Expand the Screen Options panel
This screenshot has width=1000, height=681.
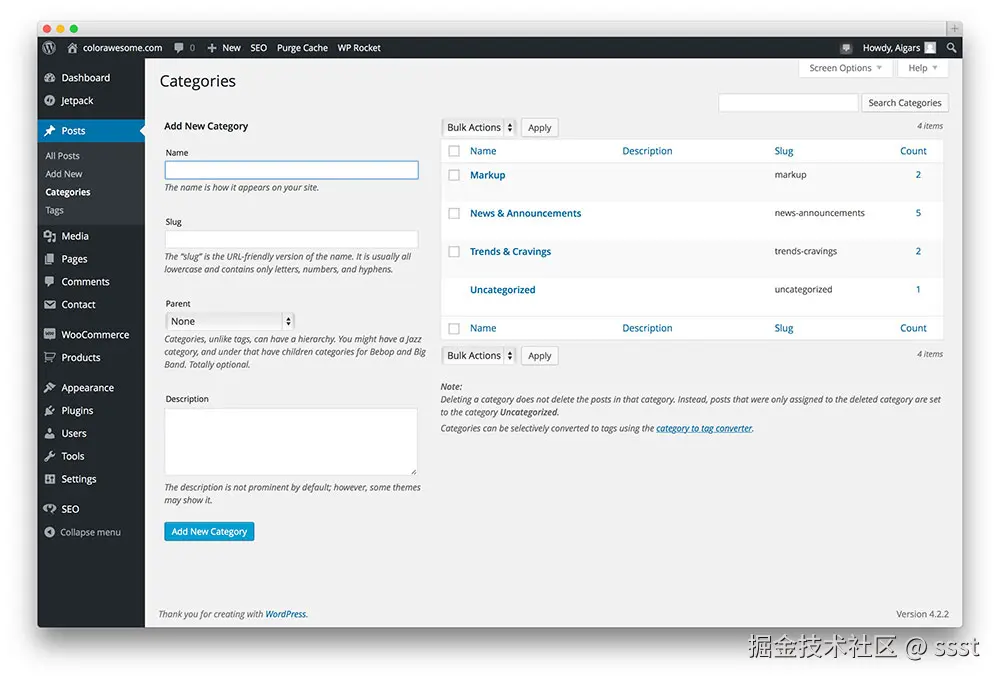tap(845, 68)
